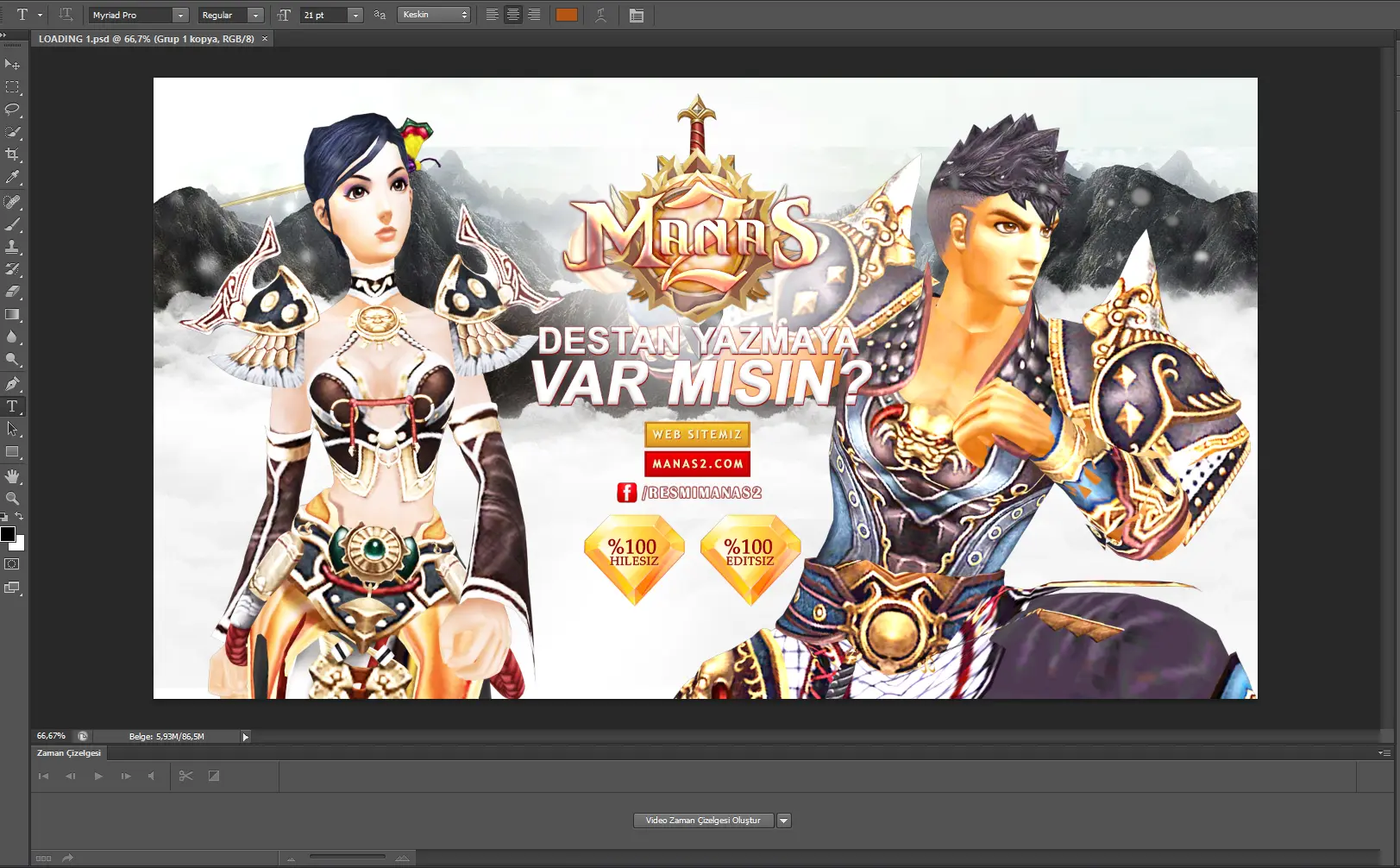Convert to frame animation icon
The width and height of the screenshot is (1400, 868).
click(x=43, y=859)
